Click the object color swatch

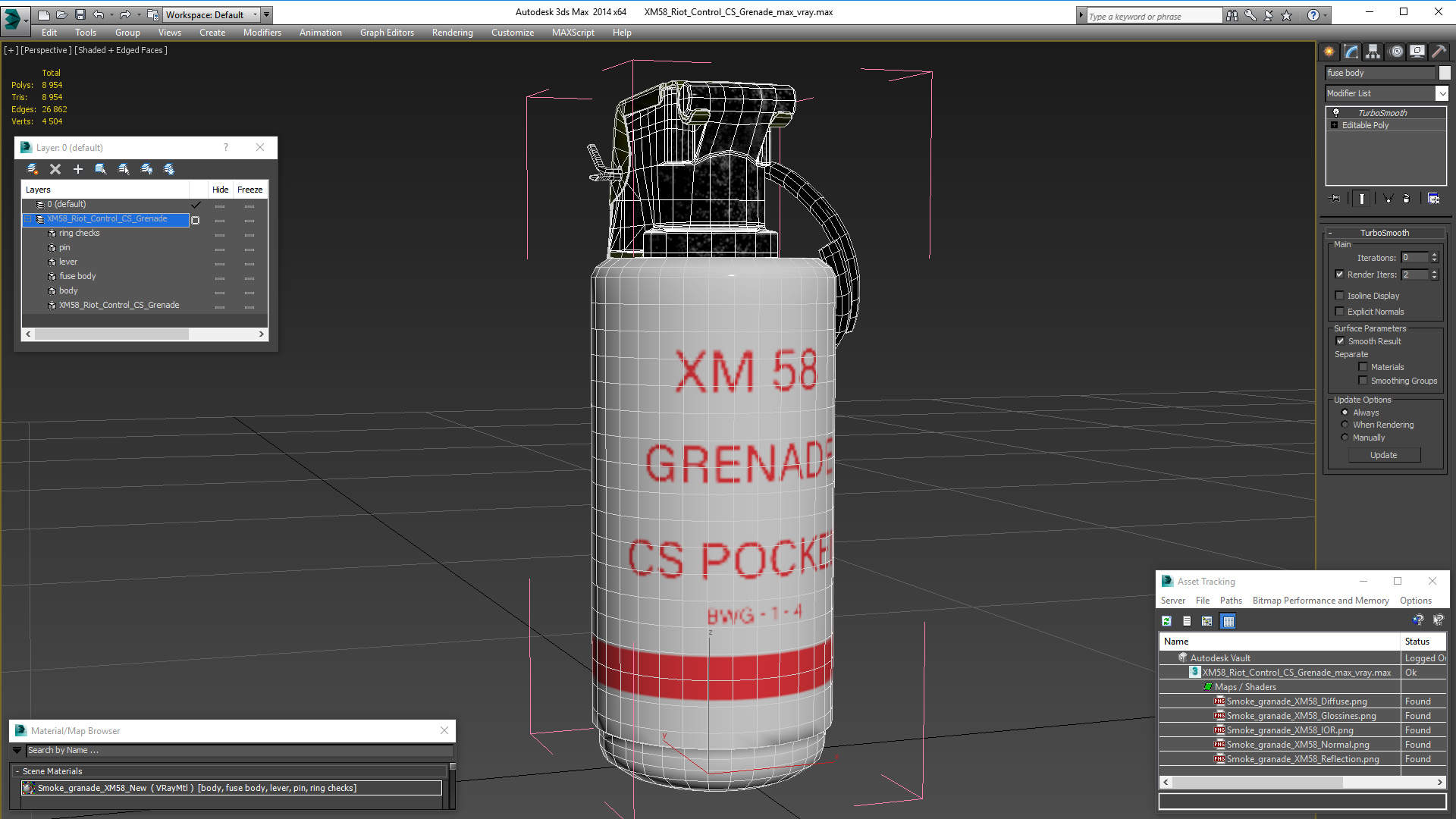[x=1445, y=73]
